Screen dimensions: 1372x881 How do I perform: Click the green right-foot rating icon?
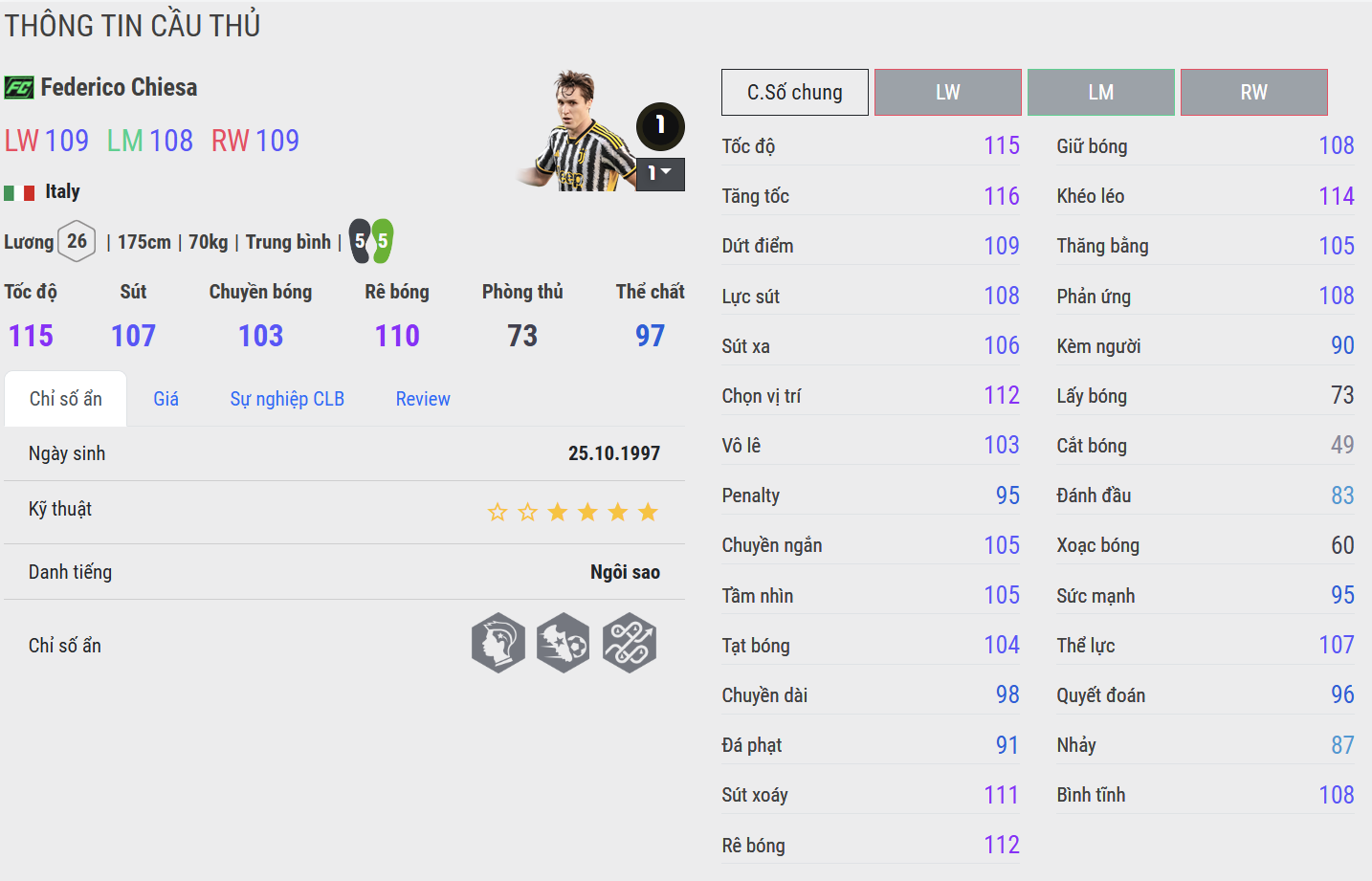point(382,241)
